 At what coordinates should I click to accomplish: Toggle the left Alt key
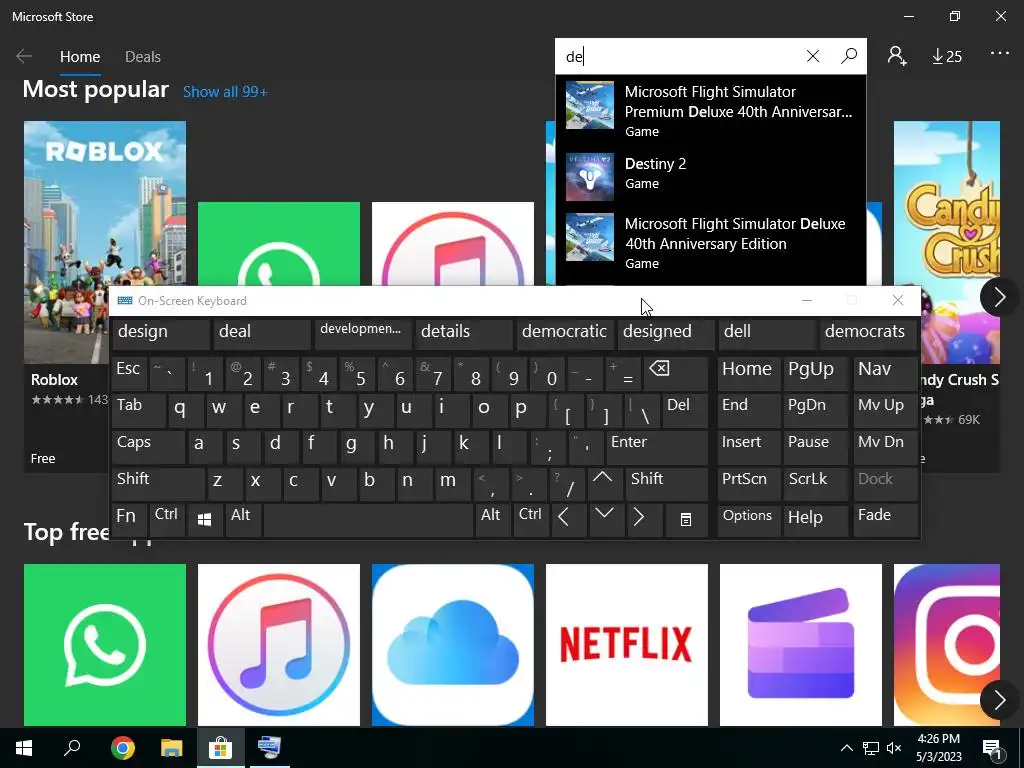tap(242, 520)
